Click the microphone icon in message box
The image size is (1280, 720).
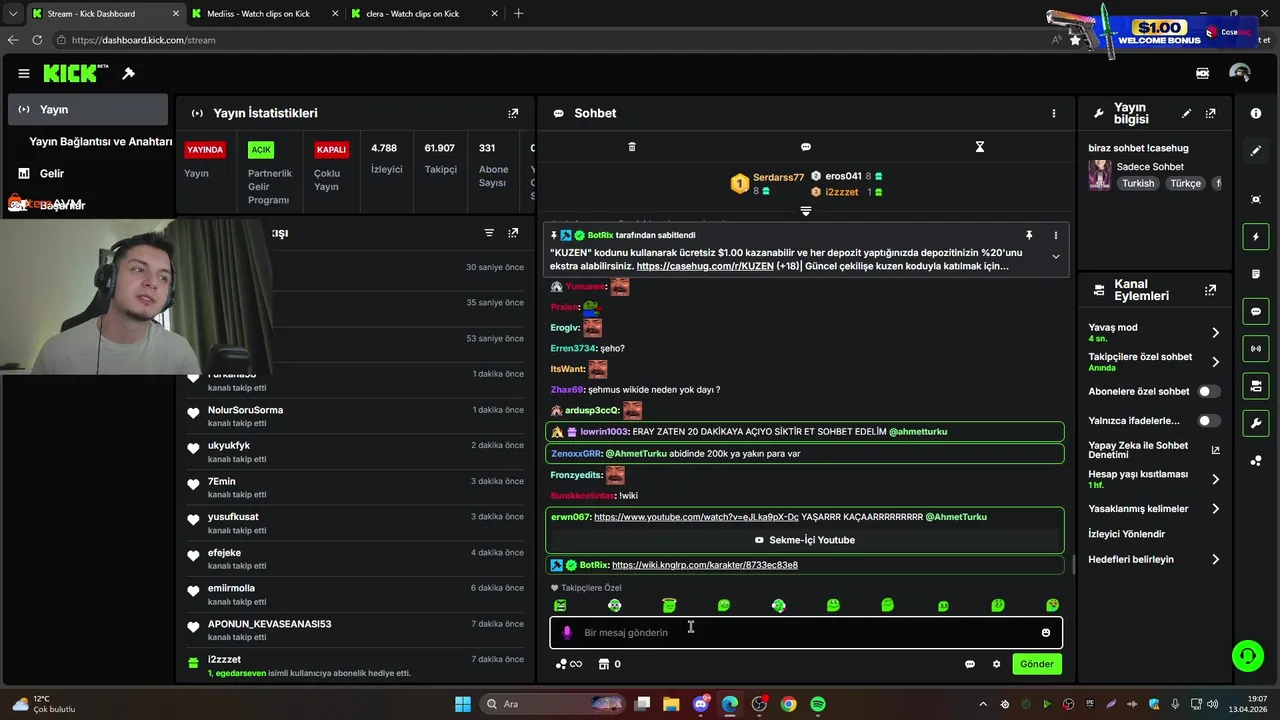(x=567, y=632)
